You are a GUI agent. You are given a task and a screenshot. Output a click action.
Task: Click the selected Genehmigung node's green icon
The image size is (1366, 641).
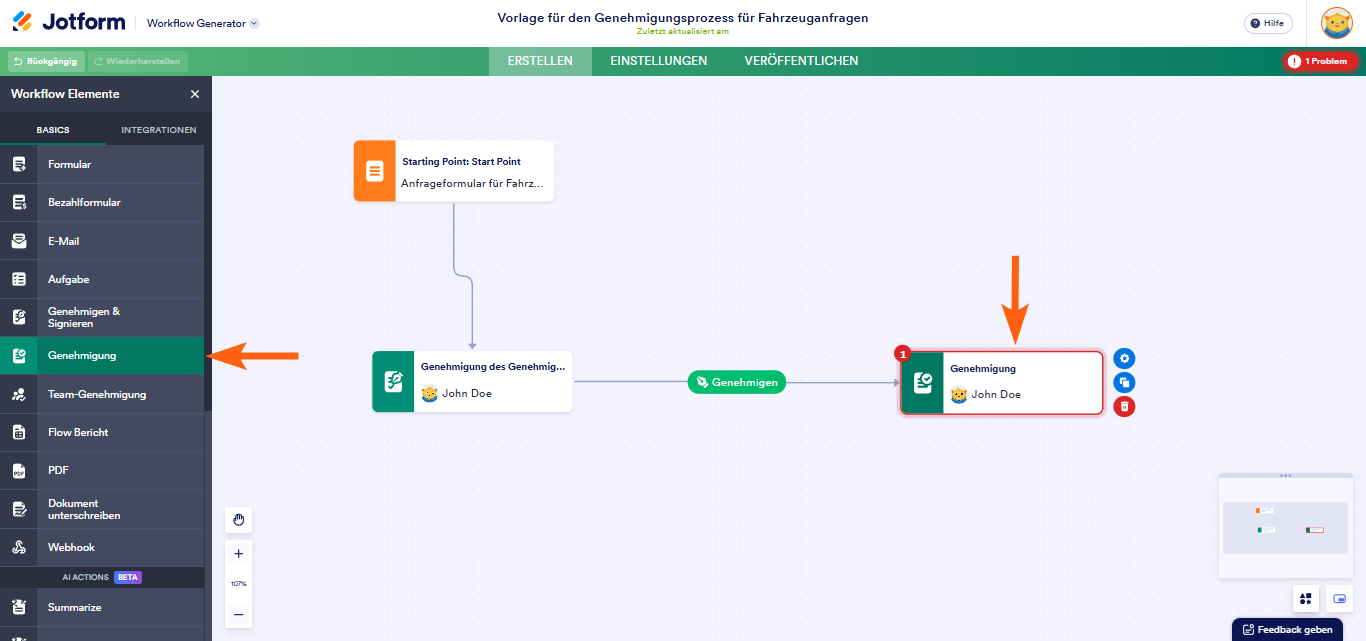923,382
